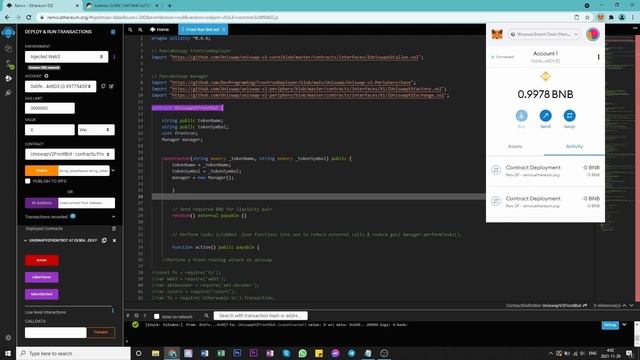Open documentation icon beside Deploy & Run title
Image resolution: width=640 pixels, height=360 pixels.
point(113,32)
